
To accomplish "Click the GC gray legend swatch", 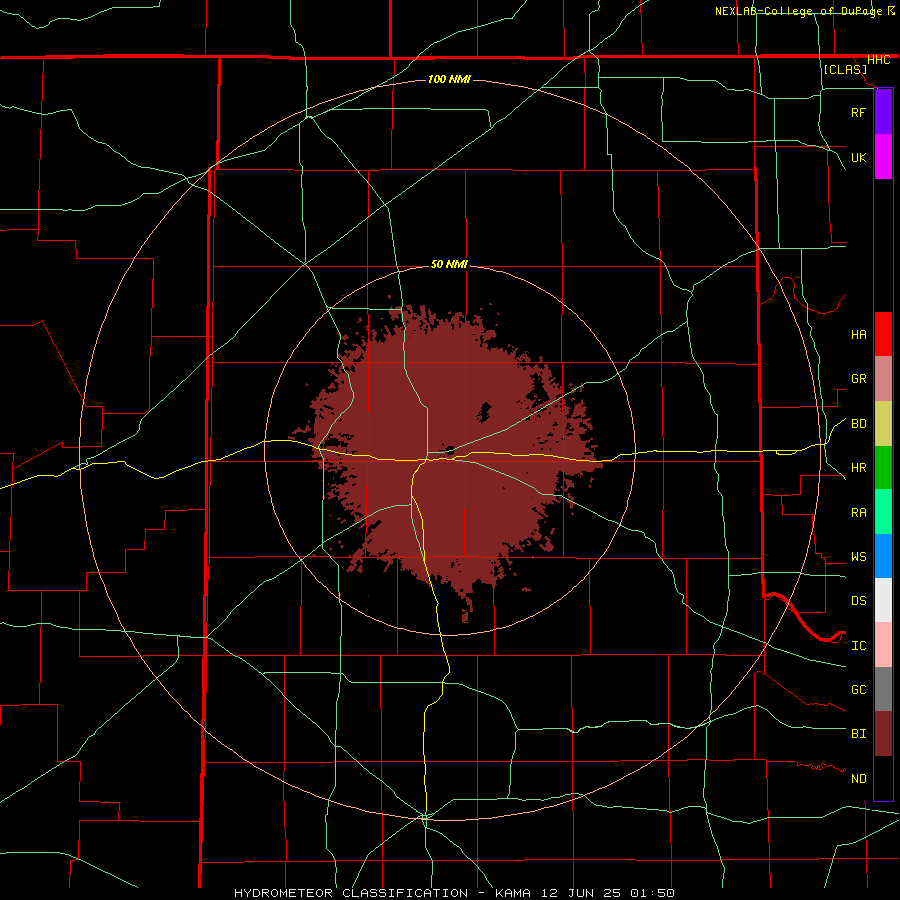I will (883, 689).
